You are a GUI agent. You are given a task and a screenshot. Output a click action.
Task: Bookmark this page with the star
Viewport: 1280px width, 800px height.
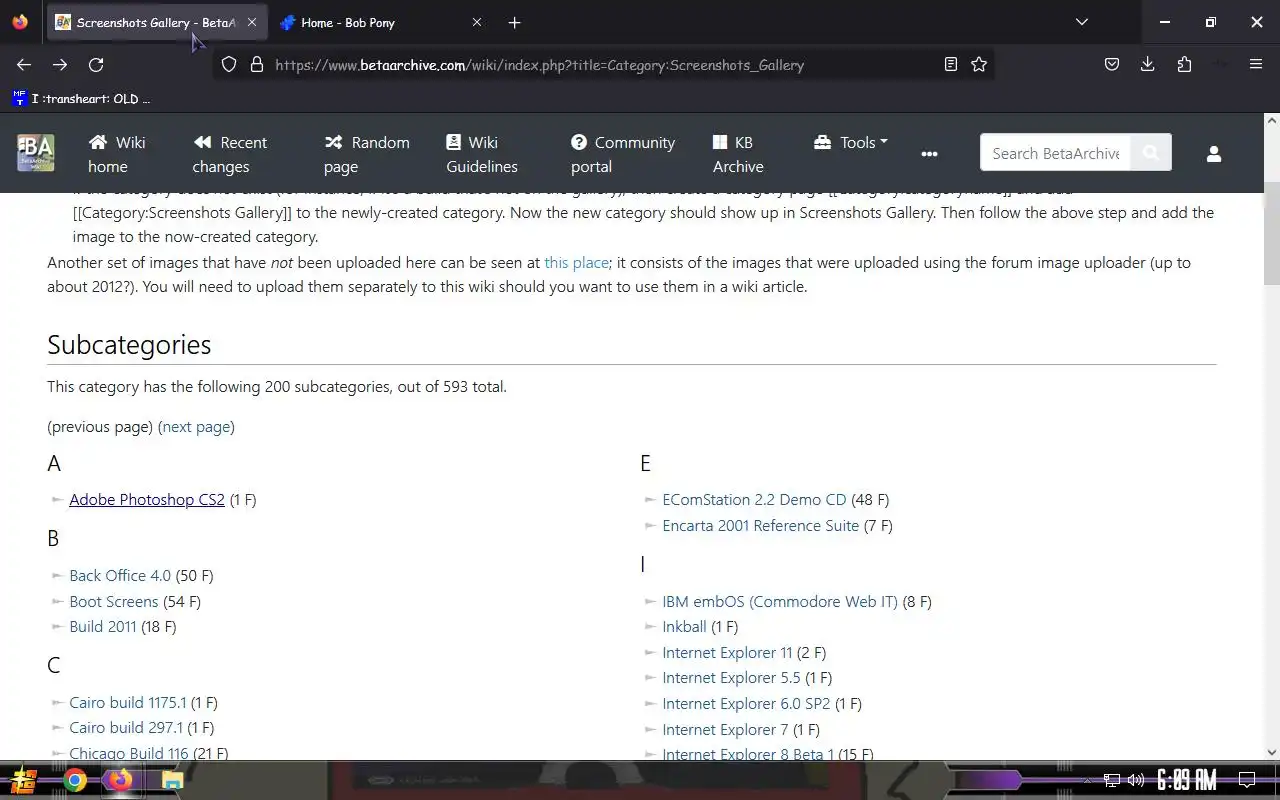pyautogui.click(x=979, y=65)
